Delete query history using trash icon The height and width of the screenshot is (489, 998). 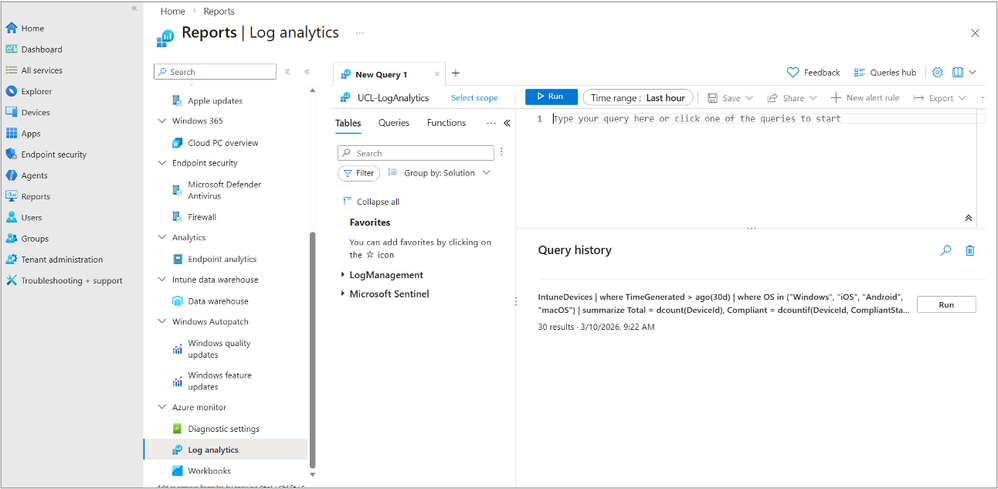(969, 251)
